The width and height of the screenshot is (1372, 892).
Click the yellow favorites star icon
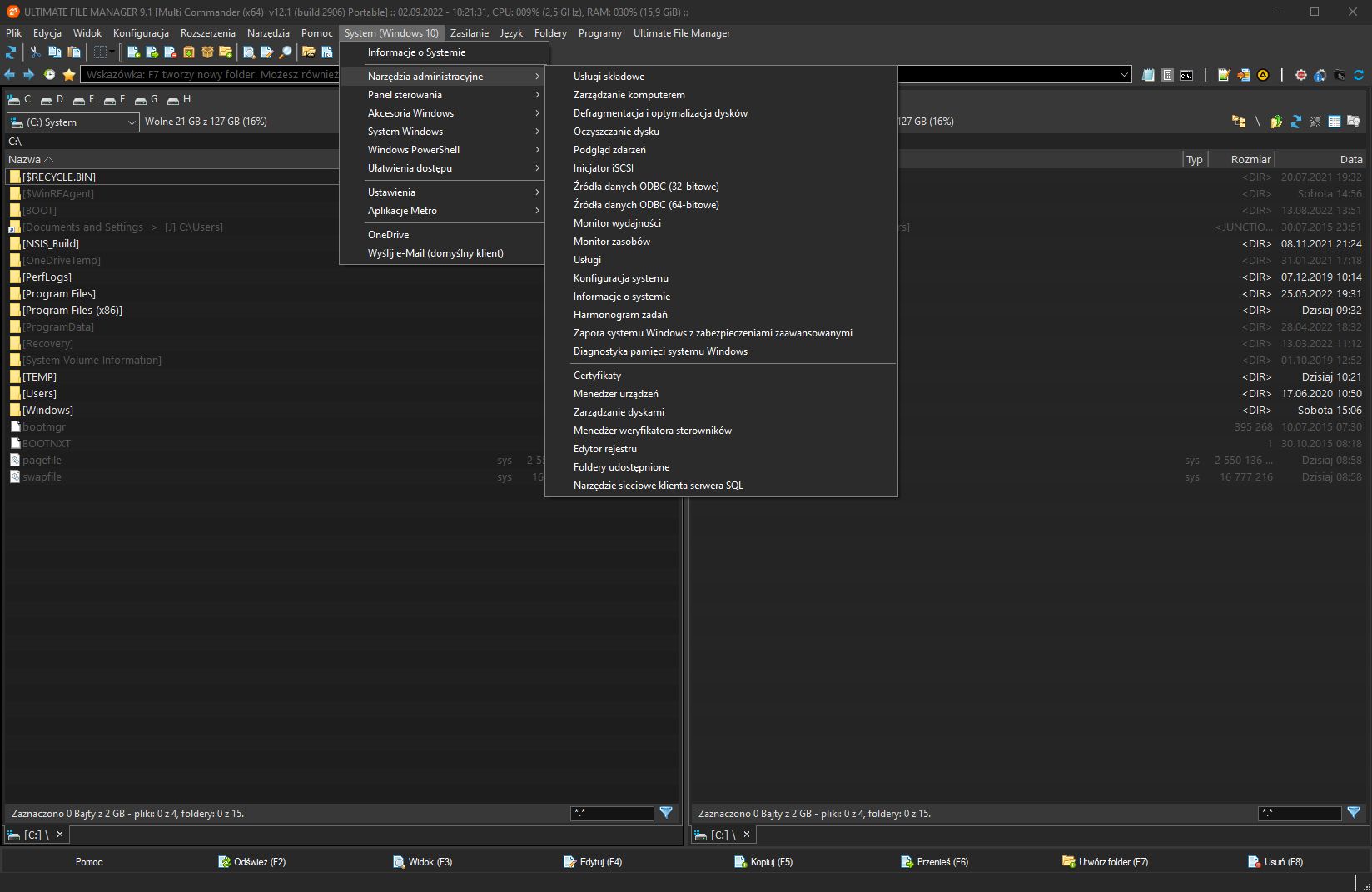69,75
